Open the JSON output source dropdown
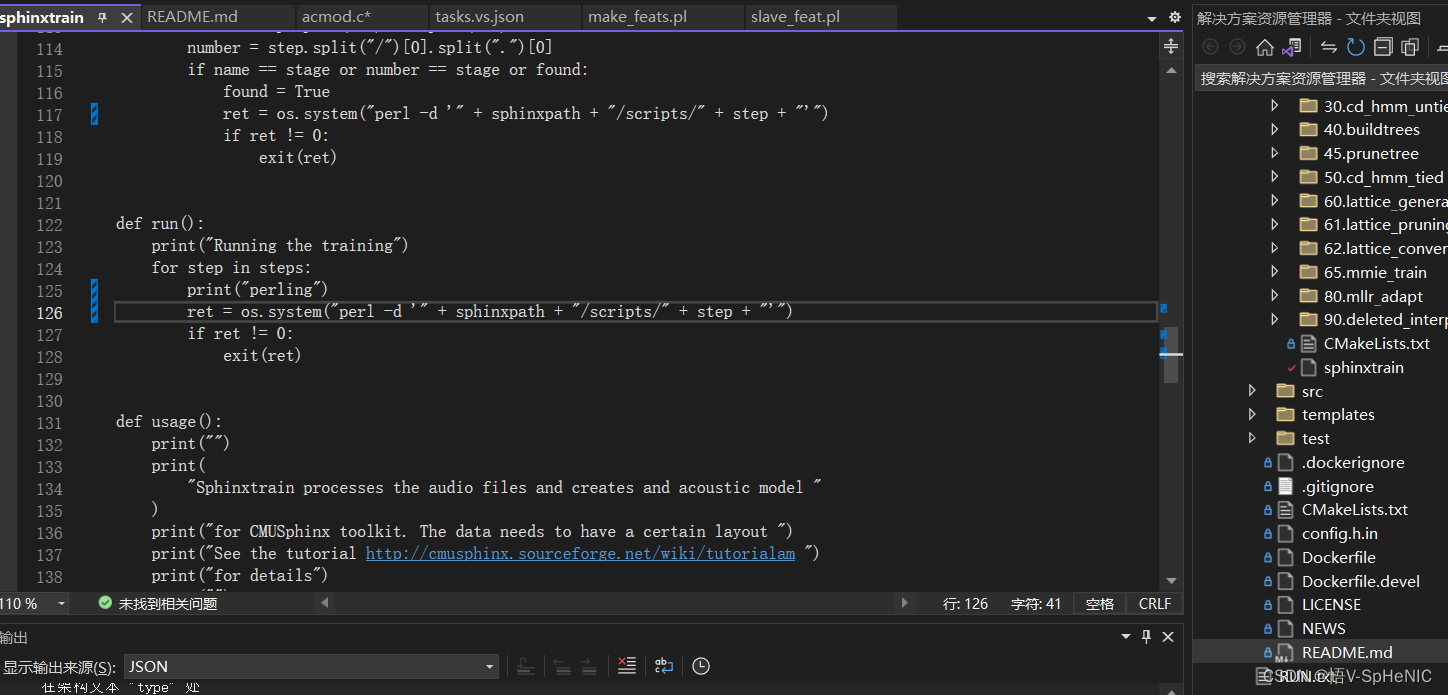1448x695 pixels. [488, 666]
